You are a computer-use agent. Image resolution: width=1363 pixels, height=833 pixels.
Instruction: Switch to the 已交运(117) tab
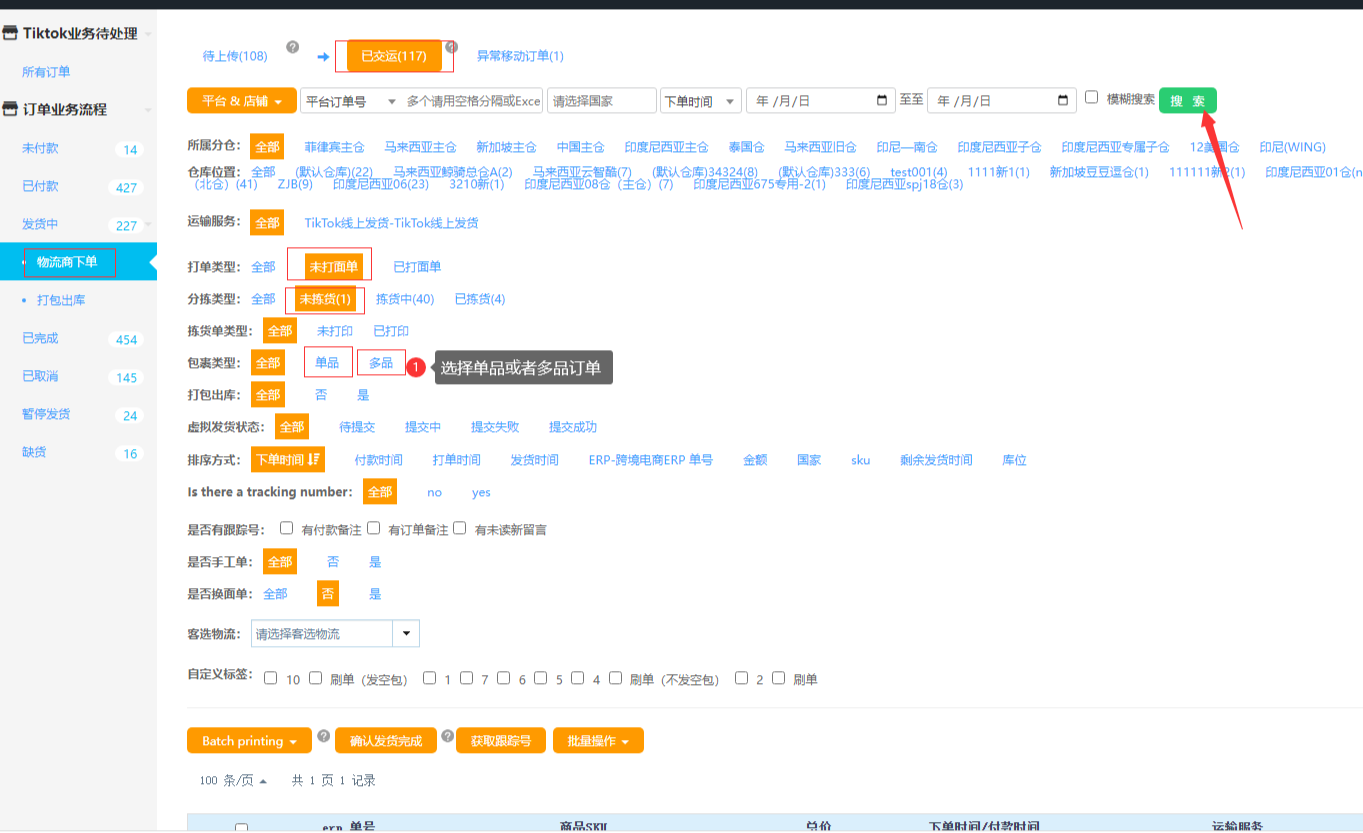pyautogui.click(x=394, y=56)
